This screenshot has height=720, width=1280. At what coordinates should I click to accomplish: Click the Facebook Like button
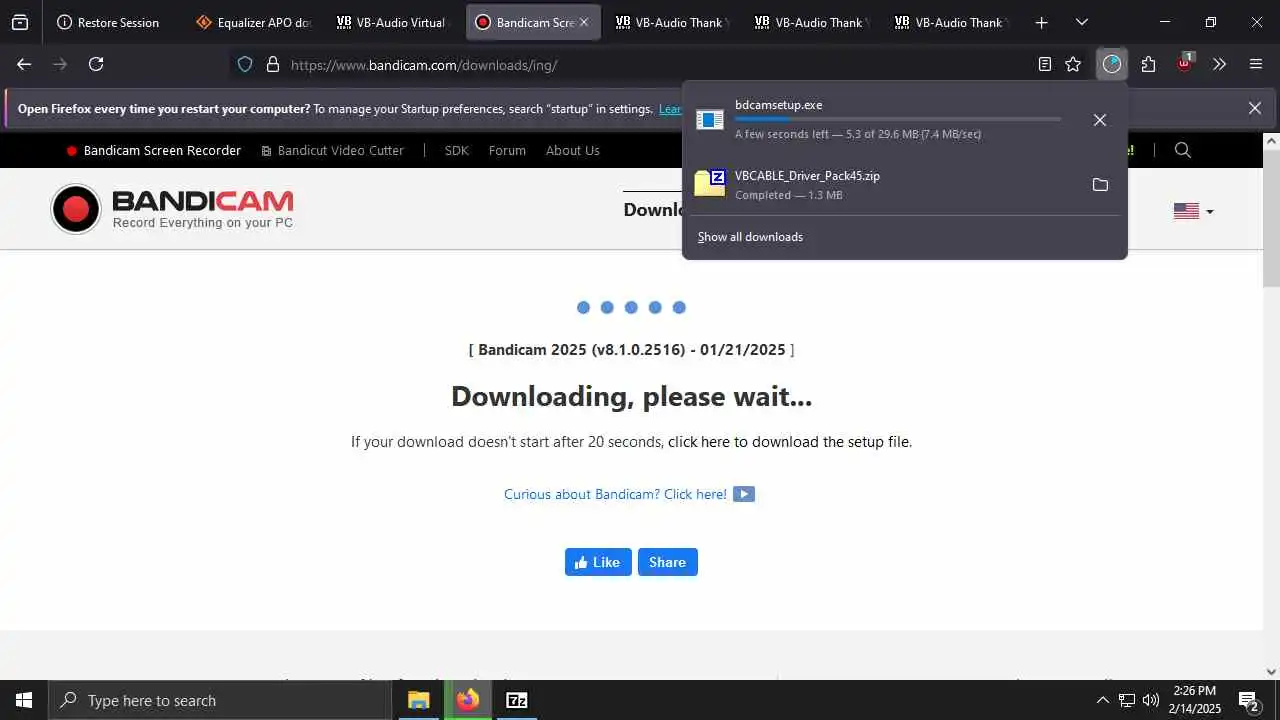[x=598, y=562]
